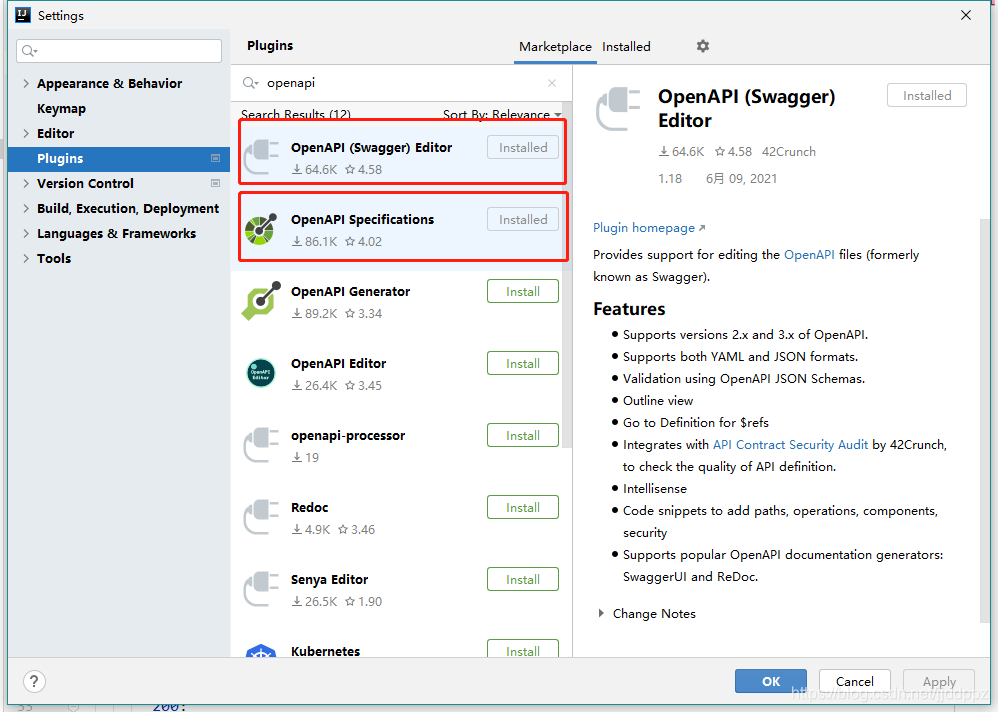The width and height of the screenshot is (998, 712).
Task: Clear the openapi search field with X
Action: (x=552, y=83)
